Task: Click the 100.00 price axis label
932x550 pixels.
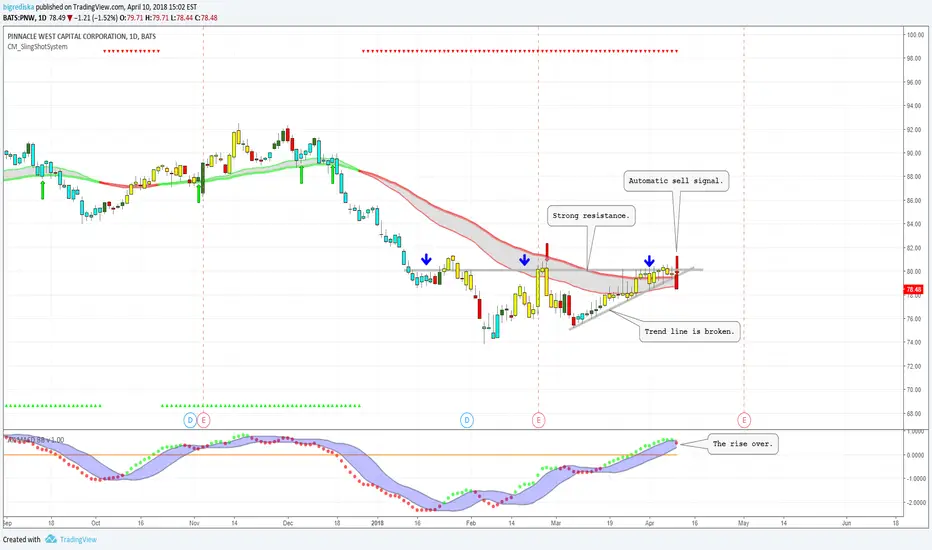Action: [915, 35]
